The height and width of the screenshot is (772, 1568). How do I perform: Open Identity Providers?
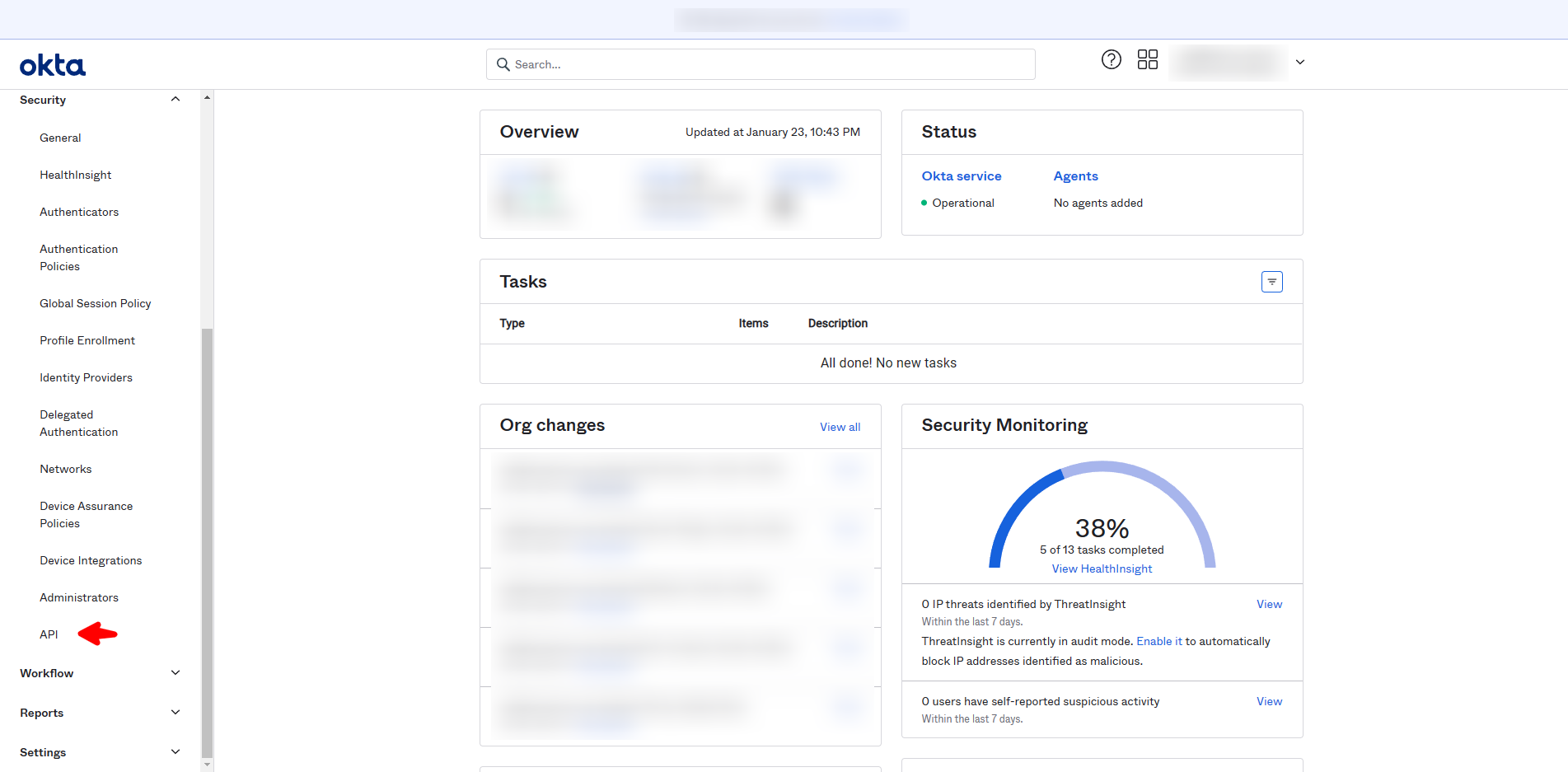pyautogui.click(x=86, y=377)
